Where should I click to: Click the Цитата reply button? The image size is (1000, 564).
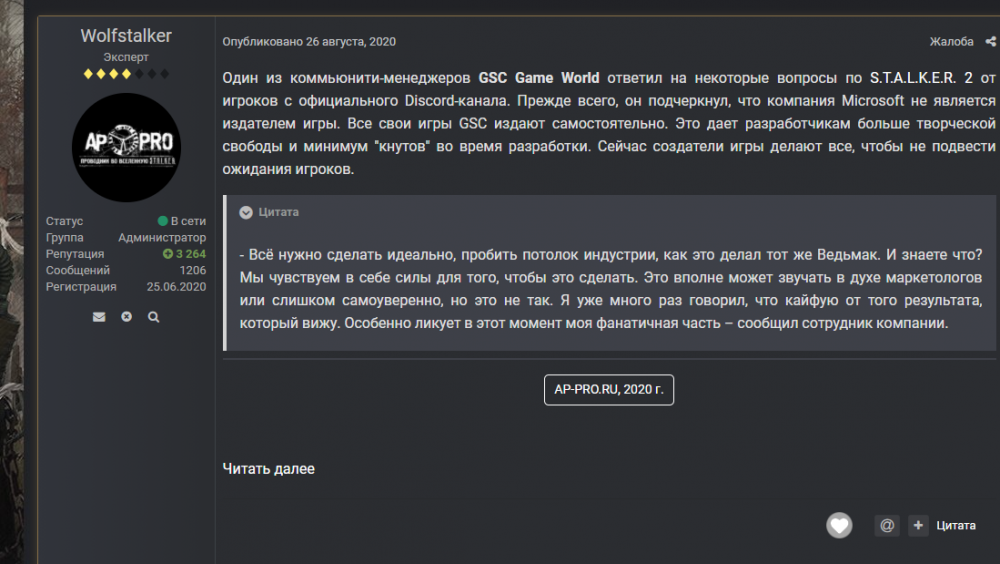956,525
